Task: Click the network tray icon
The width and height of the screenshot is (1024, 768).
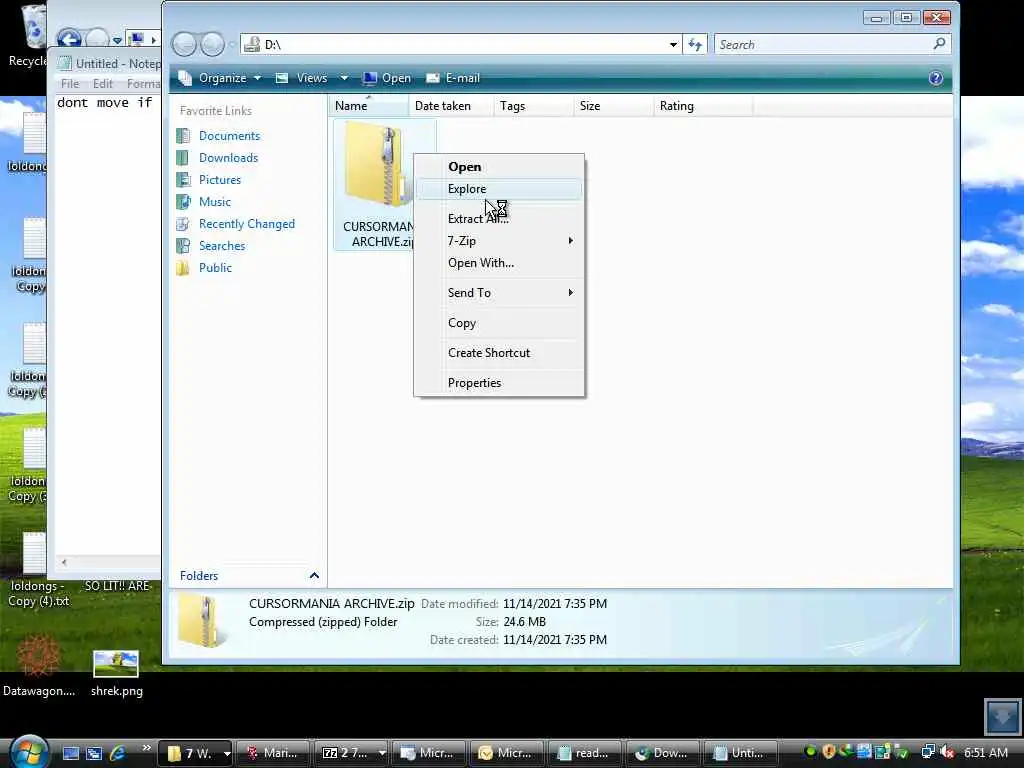Action: pyautogui.click(x=928, y=752)
